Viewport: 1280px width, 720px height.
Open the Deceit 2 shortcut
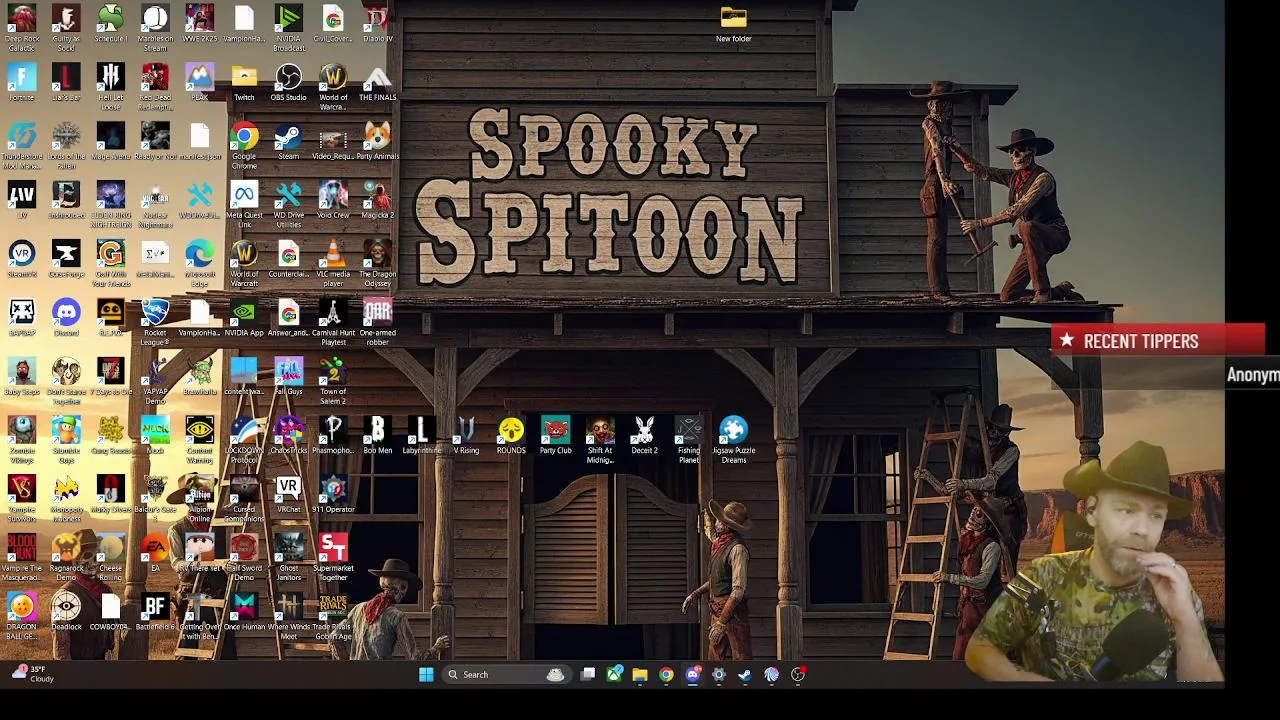coord(644,436)
